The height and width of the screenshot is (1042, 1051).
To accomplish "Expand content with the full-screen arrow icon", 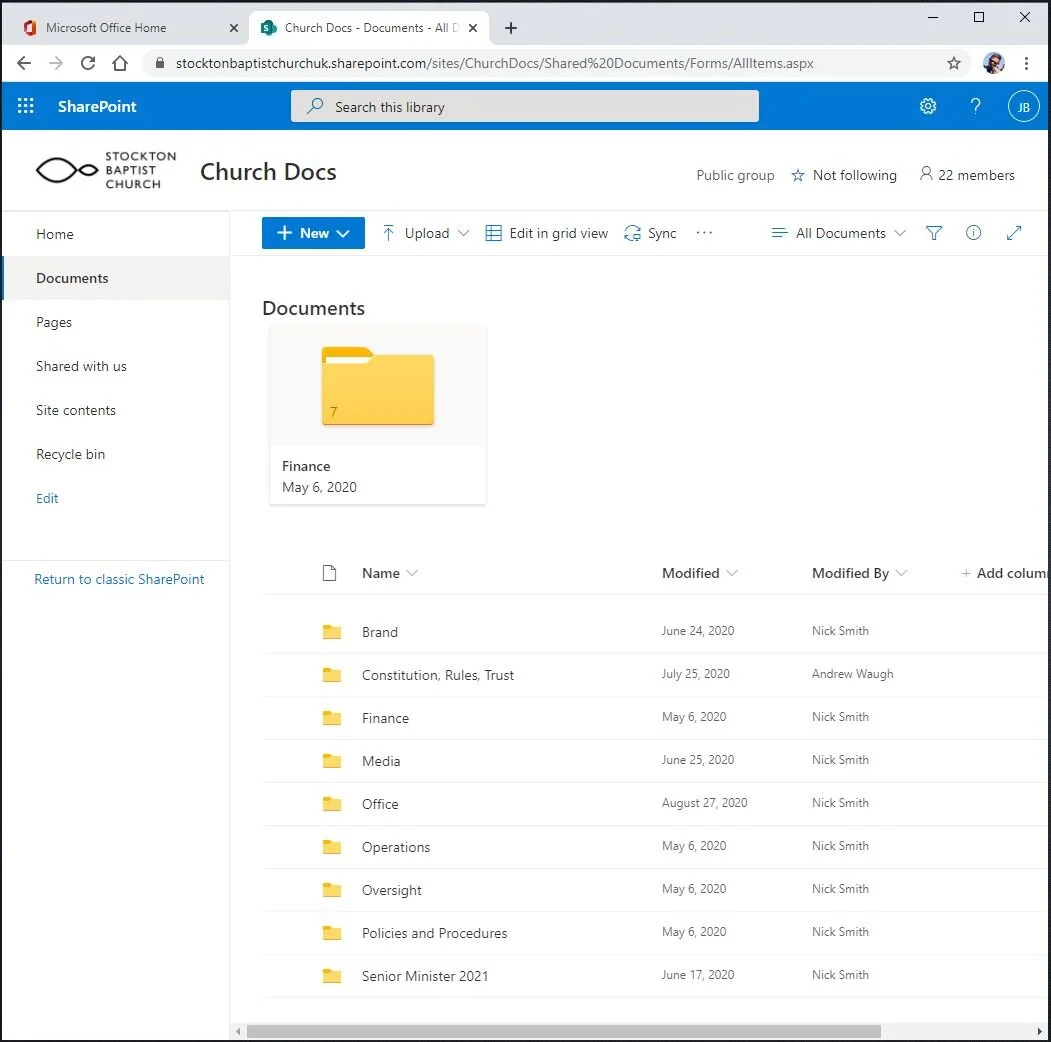I will coord(1013,233).
